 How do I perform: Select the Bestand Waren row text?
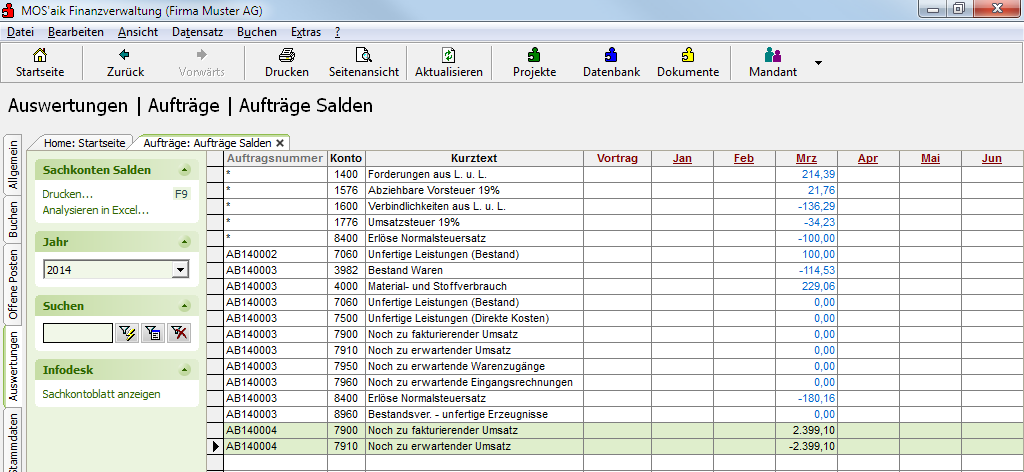pos(474,270)
